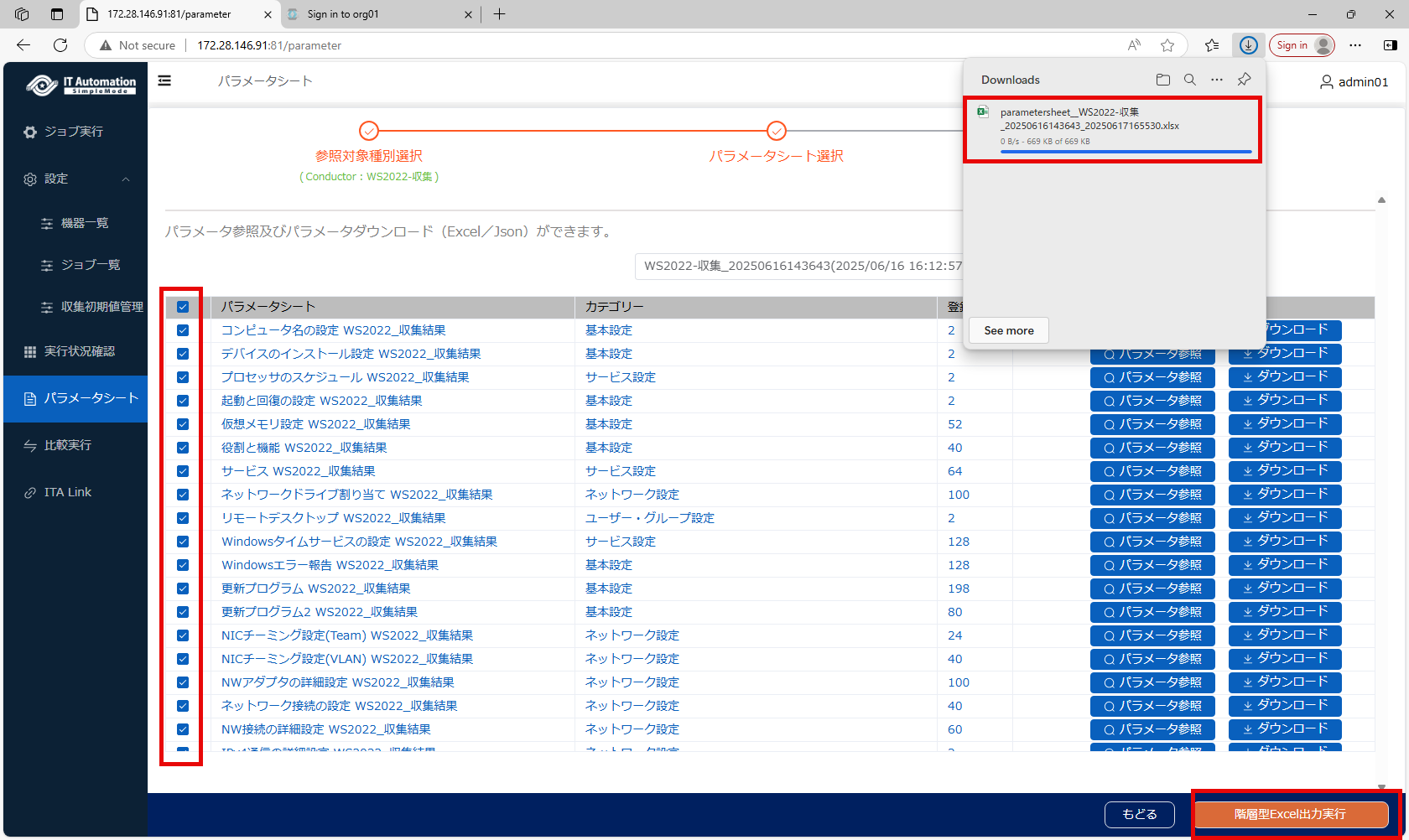1409x840 pixels.
Task: Click the admin01 user icon
Action: (x=1326, y=82)
